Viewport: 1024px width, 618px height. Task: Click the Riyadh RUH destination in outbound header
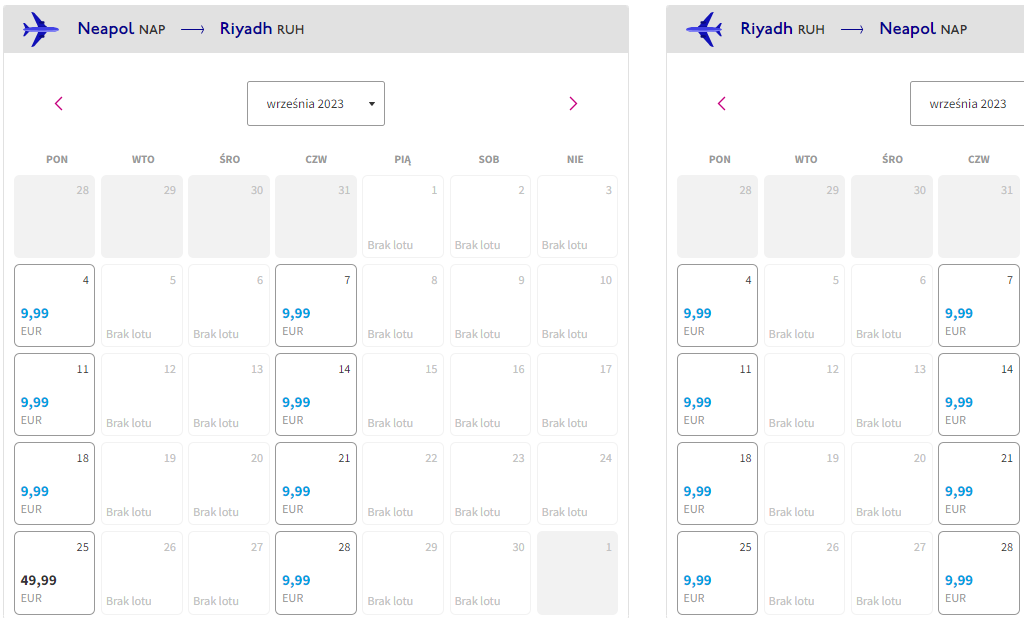pos(262,29)
